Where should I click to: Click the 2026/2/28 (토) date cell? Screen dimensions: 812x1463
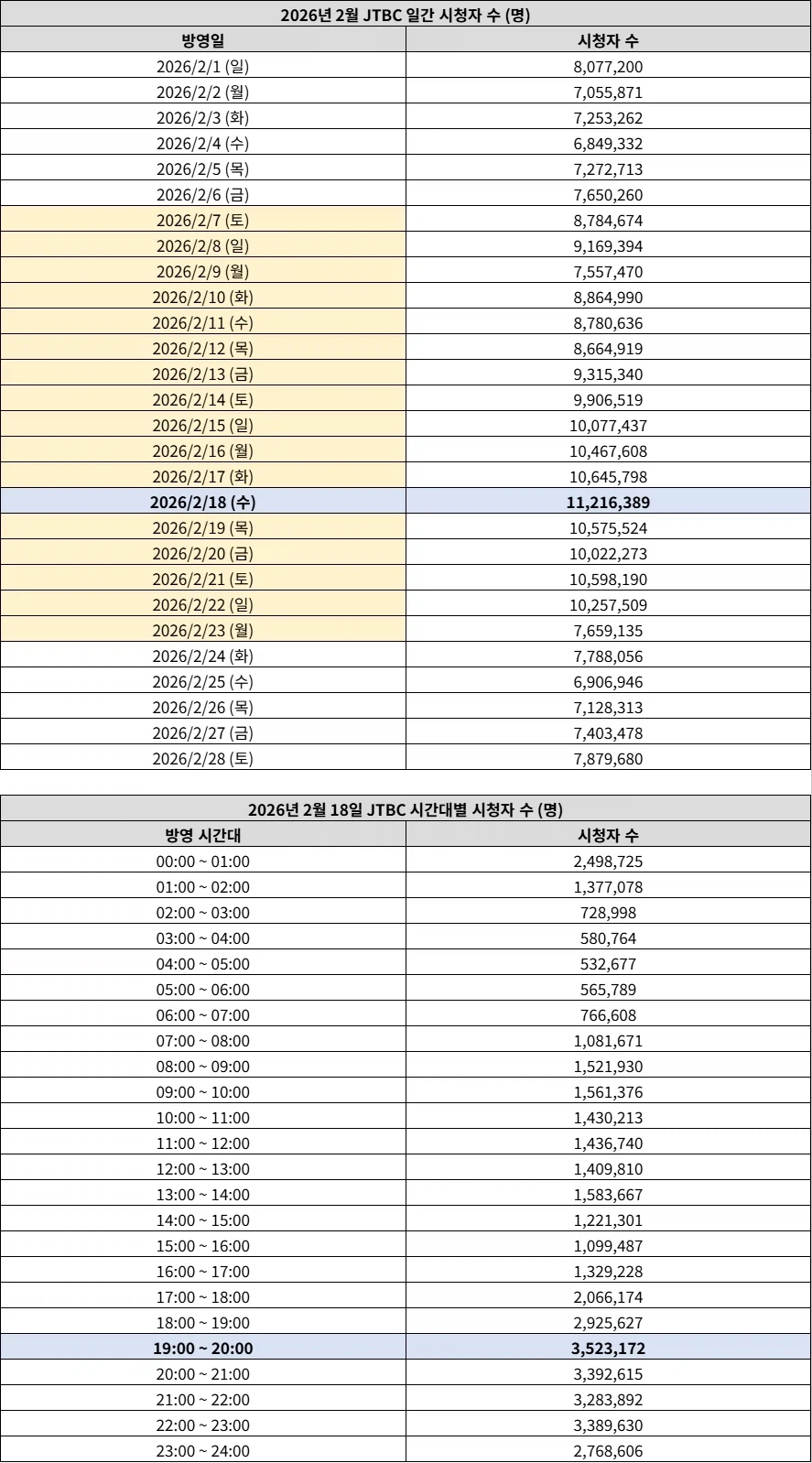(202, 759)
